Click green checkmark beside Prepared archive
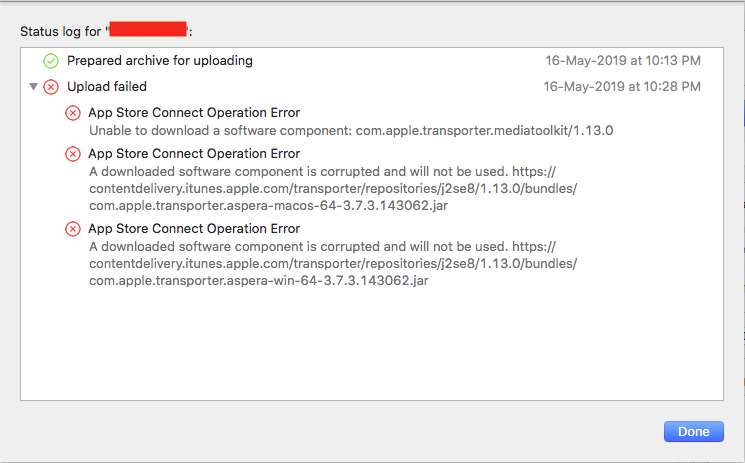The width and height of the screenshot is (745, 463). click(x=51, y=61)
